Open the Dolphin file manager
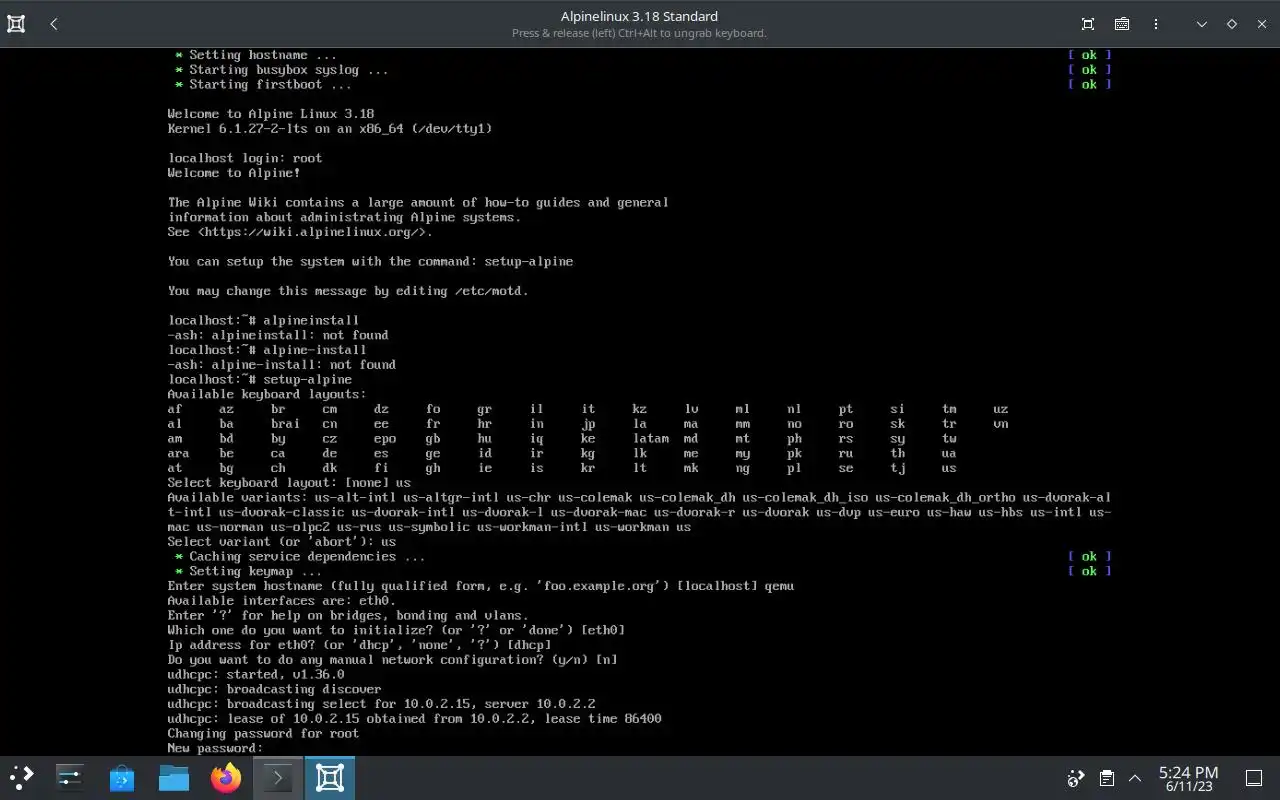Screen dimensions: 1280x800 [174, 777]
